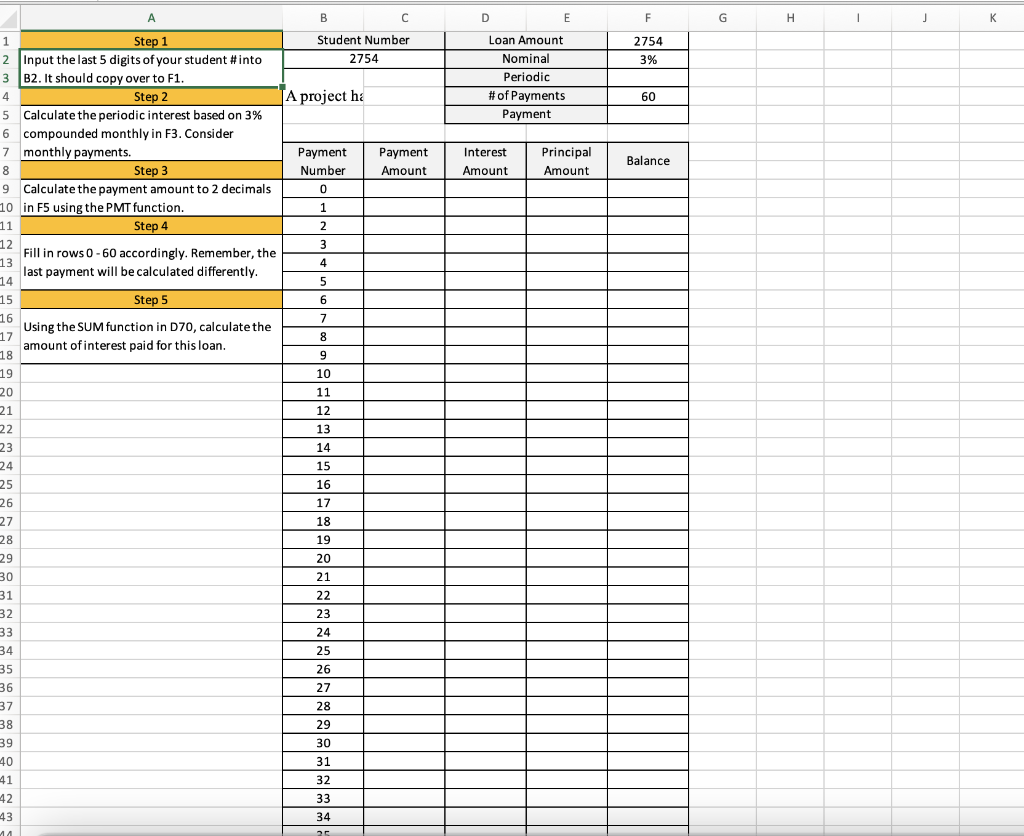Click Principal Amount cell for payment 1
Image resolution: width=1024 pixels, height=836 pixels.
tap(566, 207)
